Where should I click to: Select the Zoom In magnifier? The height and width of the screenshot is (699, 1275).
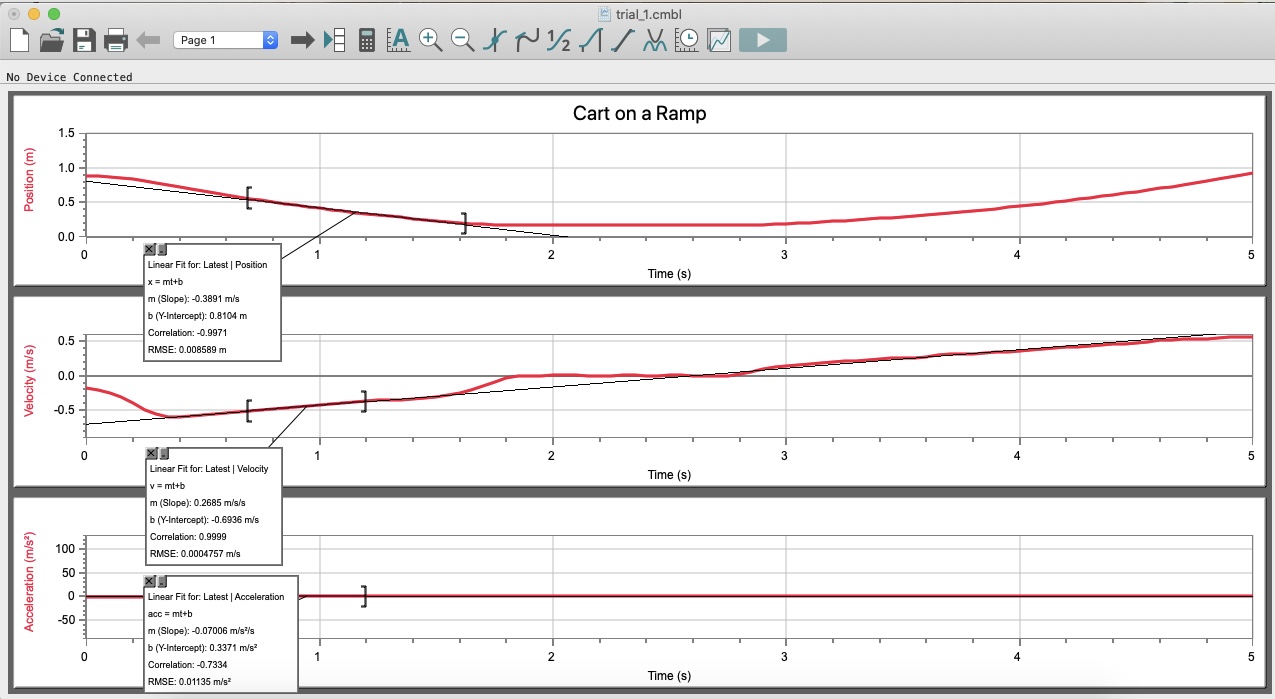pyautogui.click(x=430, y=40)
